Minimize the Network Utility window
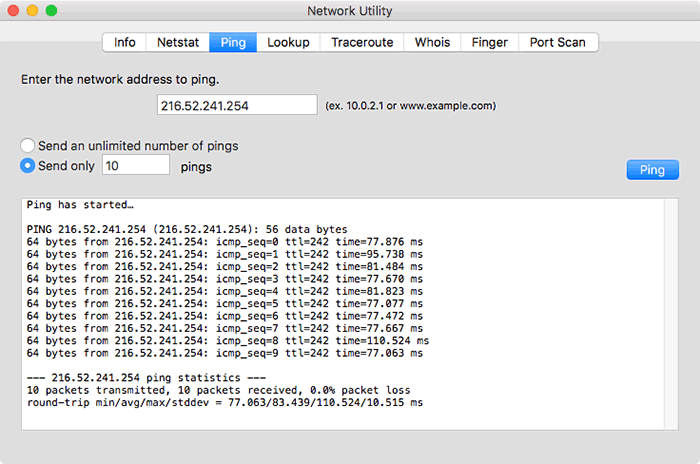This screenshot has width=700, height=464. click(x=32, y=10)
